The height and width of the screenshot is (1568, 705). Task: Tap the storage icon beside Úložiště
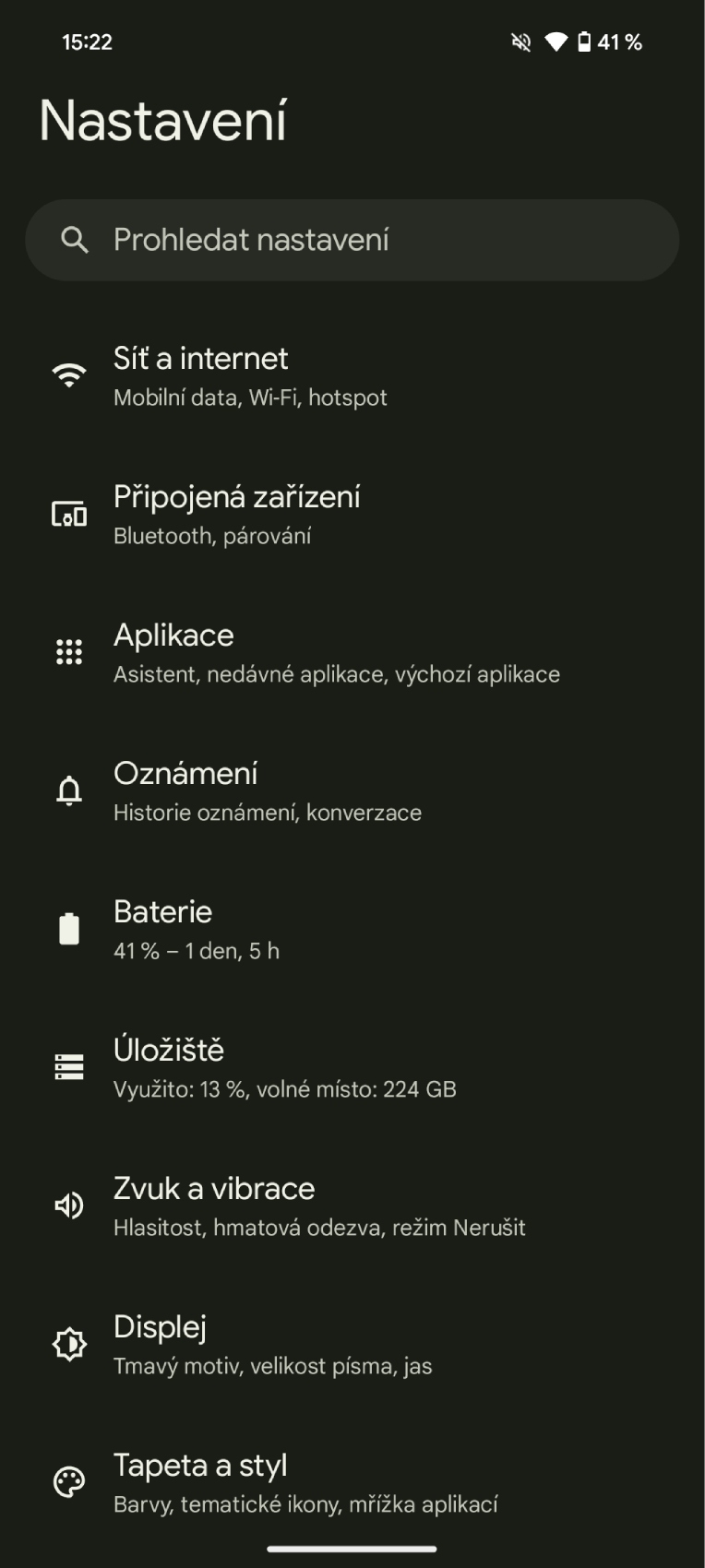click(69, 1067)
